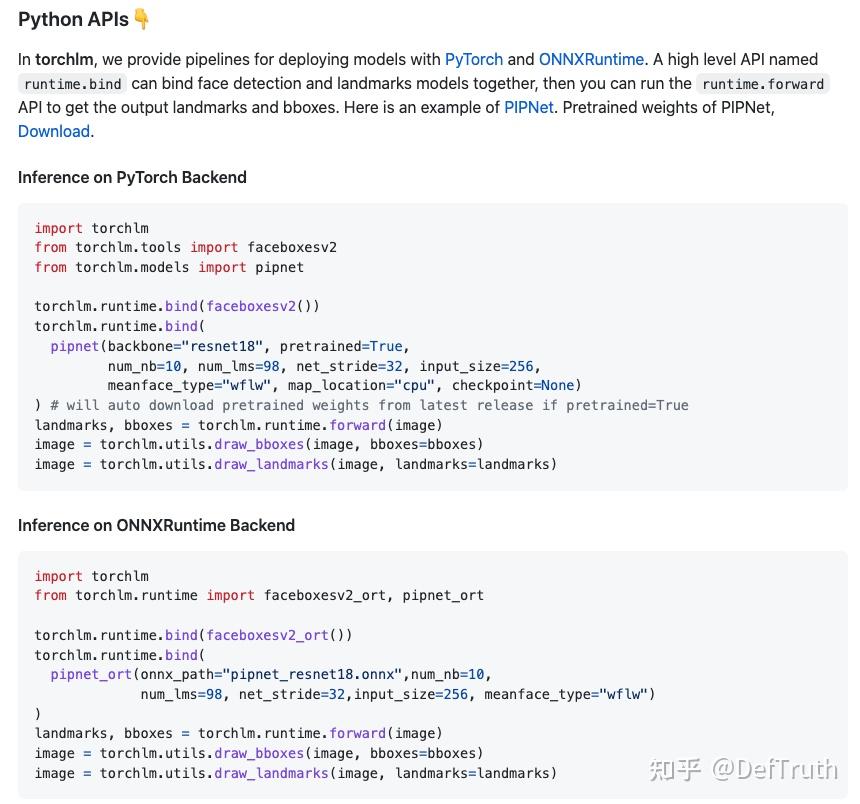Select the Inference on ONNXRuntime Backend heading
The height and width of the screenshot is (804, 860).
(156, 525)
